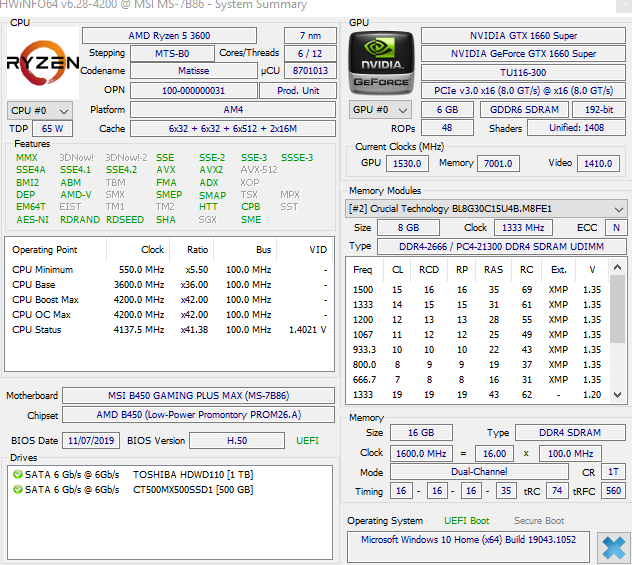Expand the Crucial Technology memory module dropdown
The width and height of the screenshot is (632, 565).
coord(485,209)
